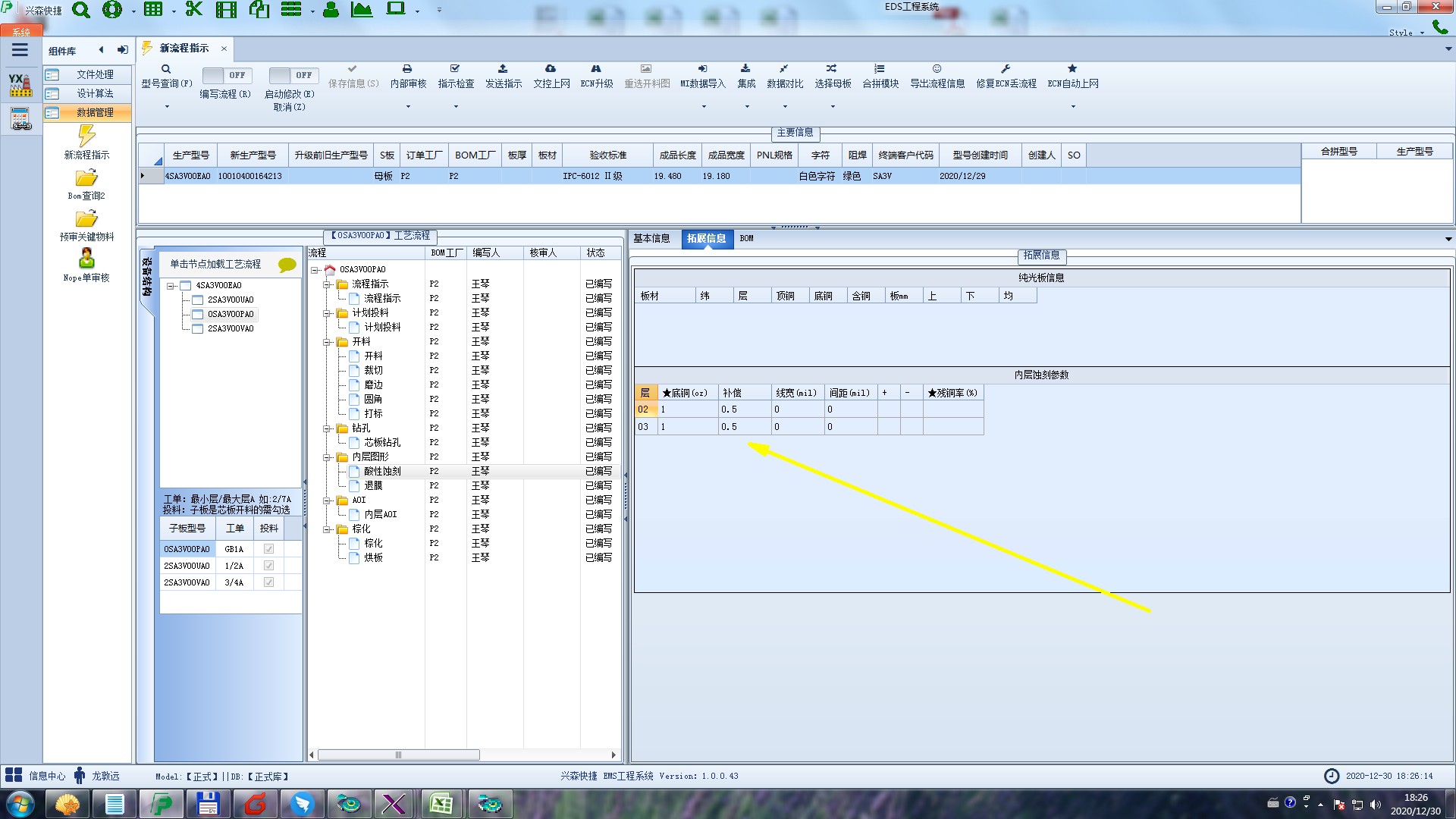Collapse the 内层图形 folder in process tree

point(327,457)
